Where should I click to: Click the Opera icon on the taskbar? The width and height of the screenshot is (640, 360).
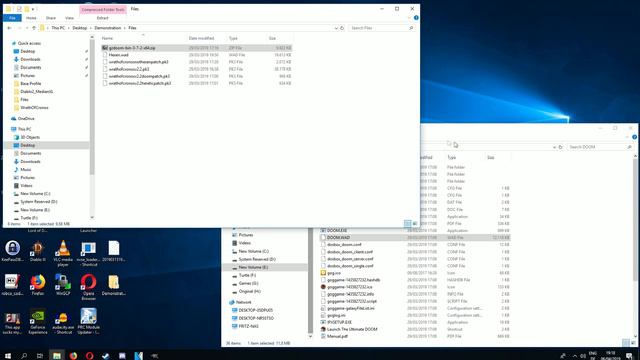point(89,356)
